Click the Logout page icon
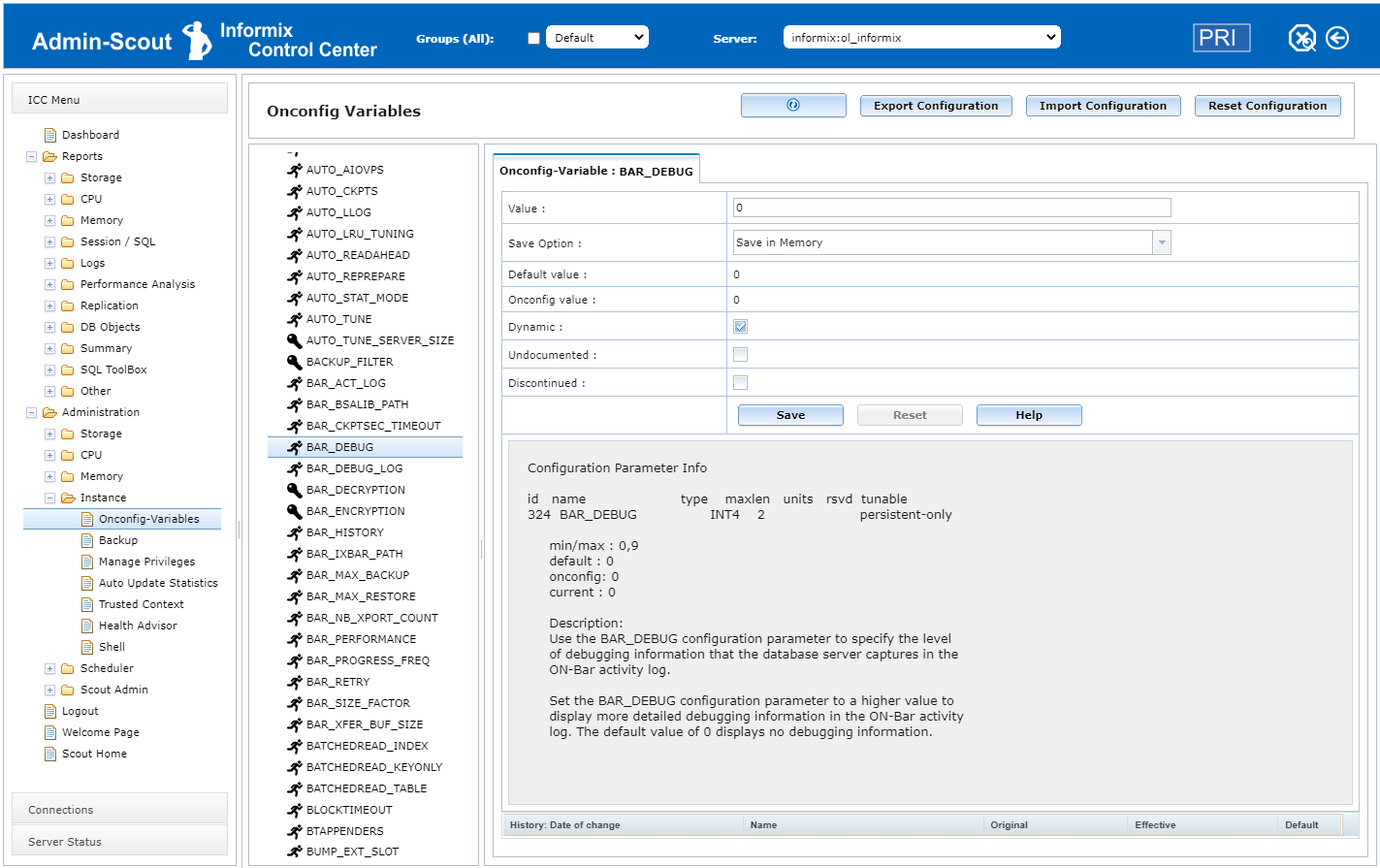 (x=50, y=711)
